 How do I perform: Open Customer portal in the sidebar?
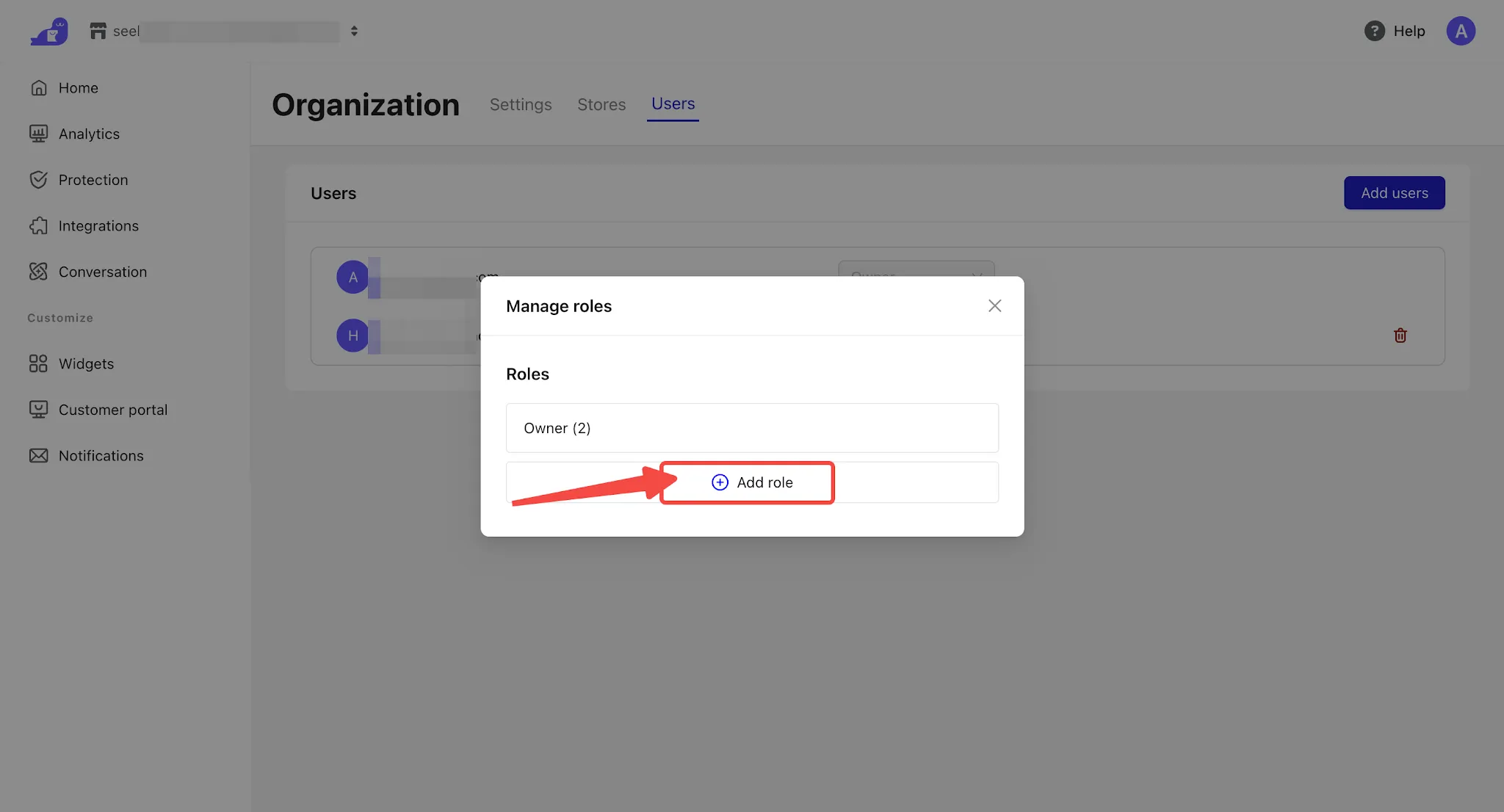[x=113, y=410]
